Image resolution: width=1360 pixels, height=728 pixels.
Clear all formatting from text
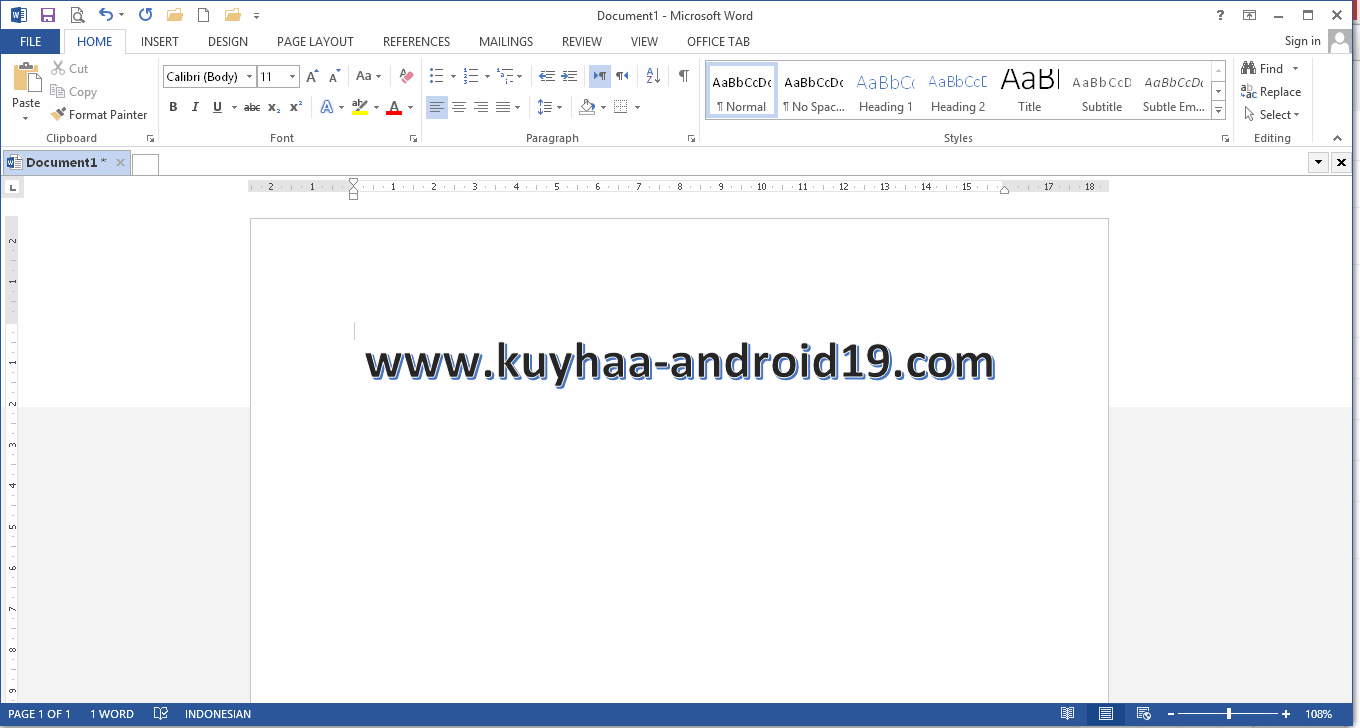tap(406, 77)
